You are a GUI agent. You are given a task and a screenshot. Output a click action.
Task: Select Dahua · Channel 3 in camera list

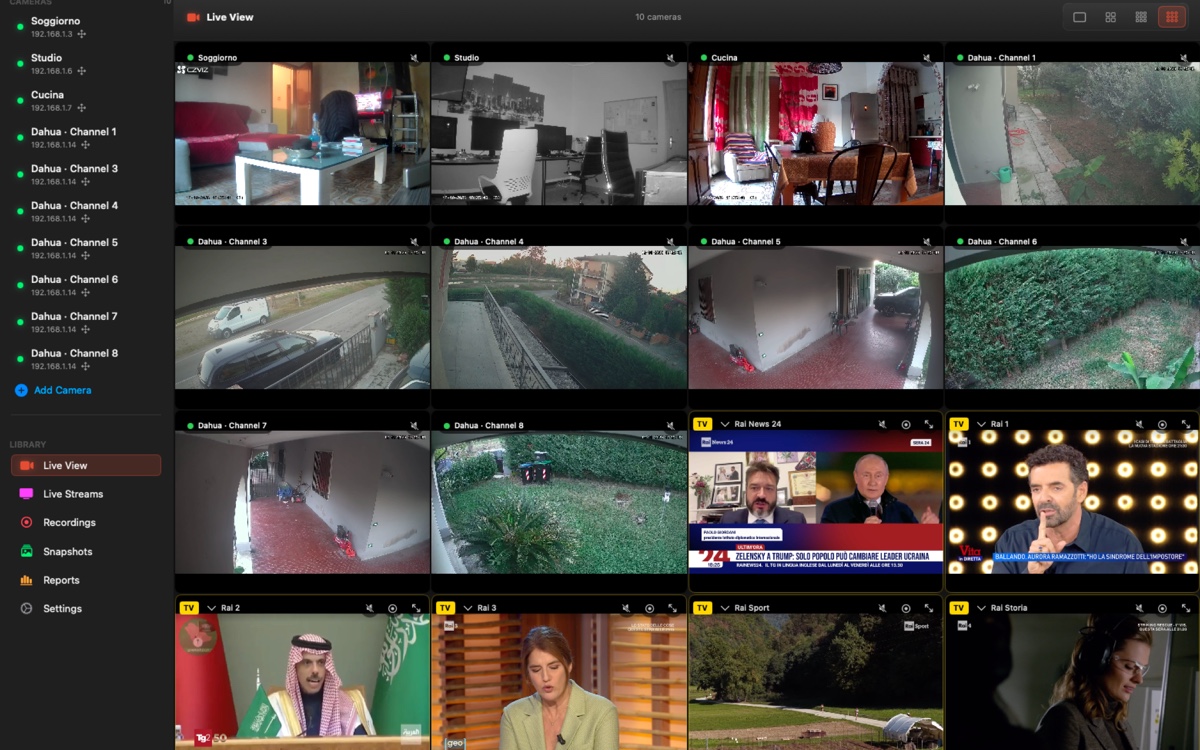(x=86, y=174)
